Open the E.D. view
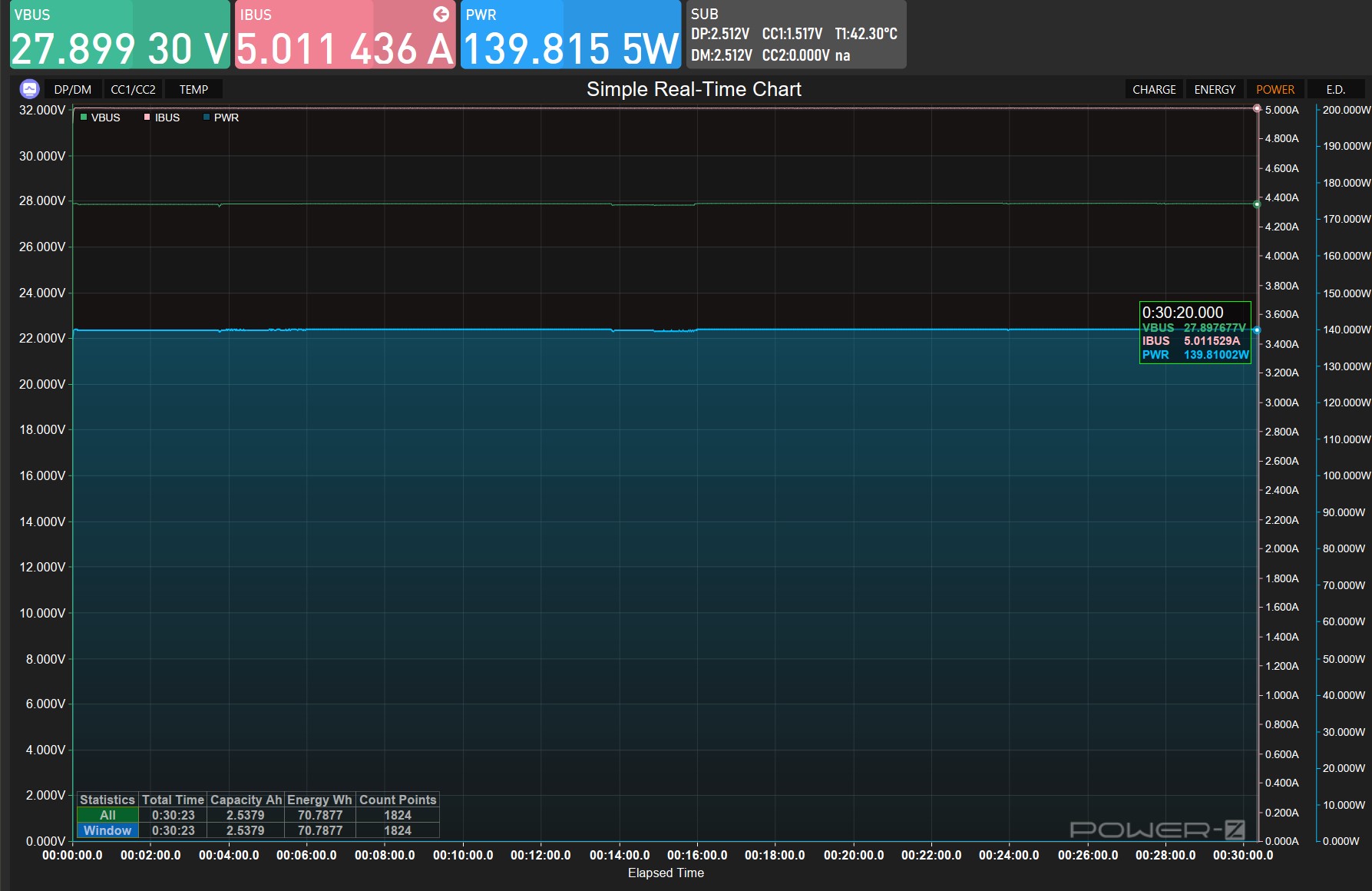This screenshot has width=1372, height=891. click(x=1335, y=90)
